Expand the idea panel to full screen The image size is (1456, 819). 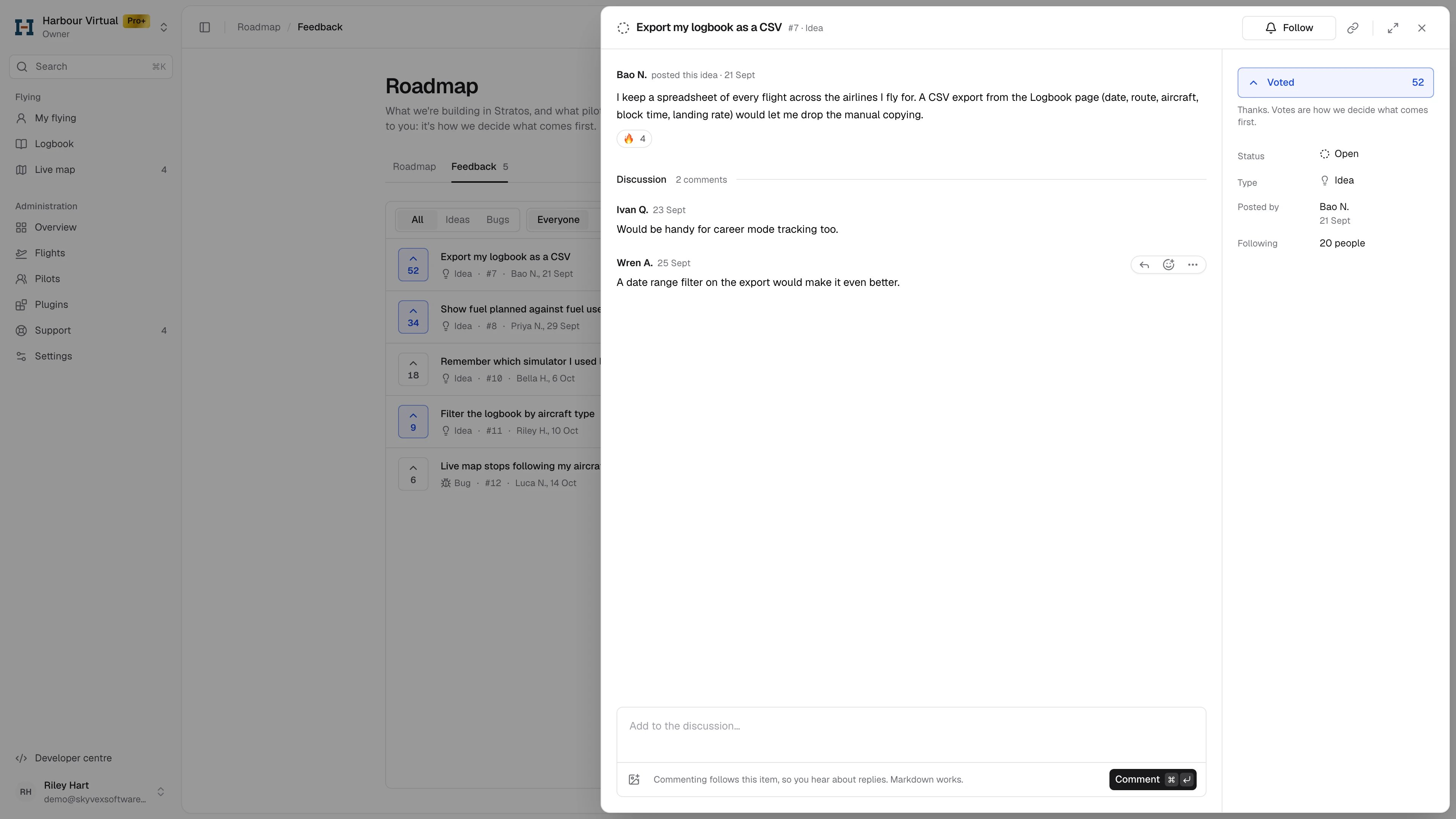[1393, 28]
